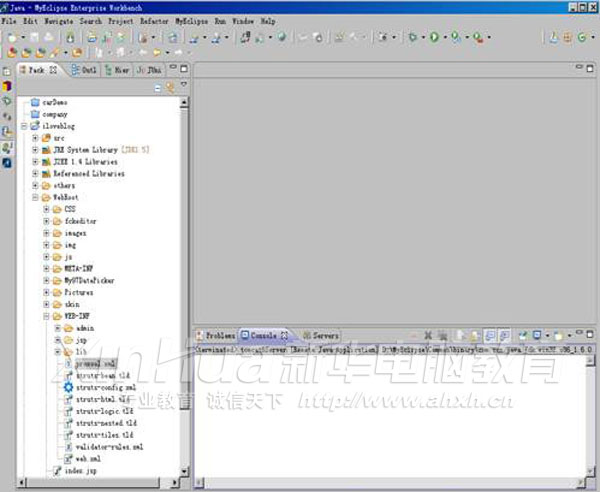
Task: Click the Save icon in main toolbar
Action: tap(31, 37)
